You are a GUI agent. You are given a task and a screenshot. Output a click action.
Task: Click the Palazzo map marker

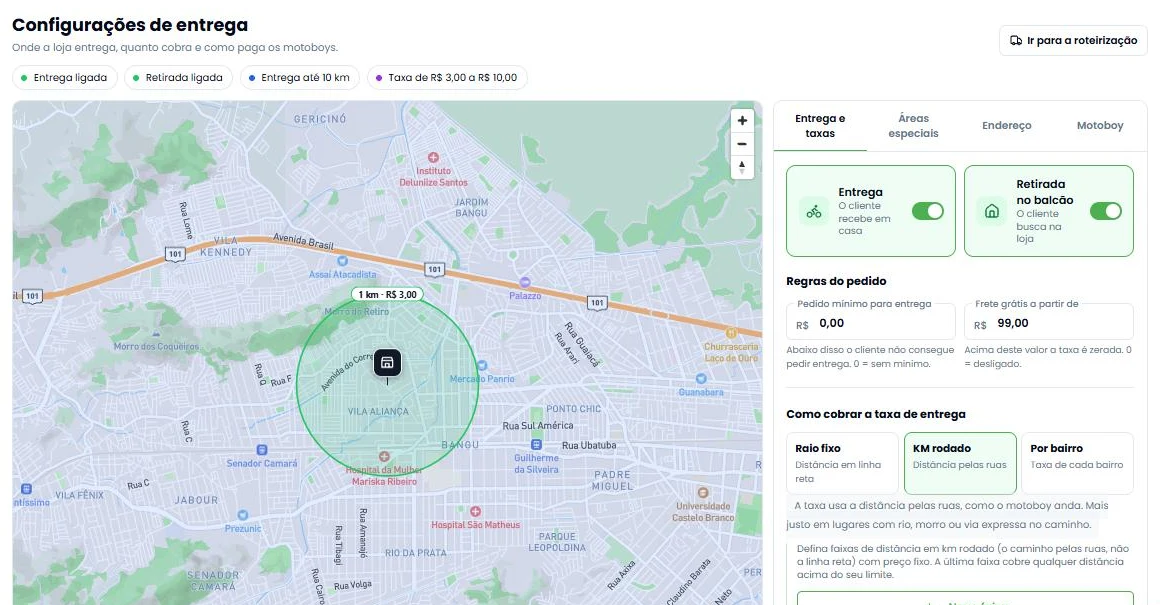[525, 282]
